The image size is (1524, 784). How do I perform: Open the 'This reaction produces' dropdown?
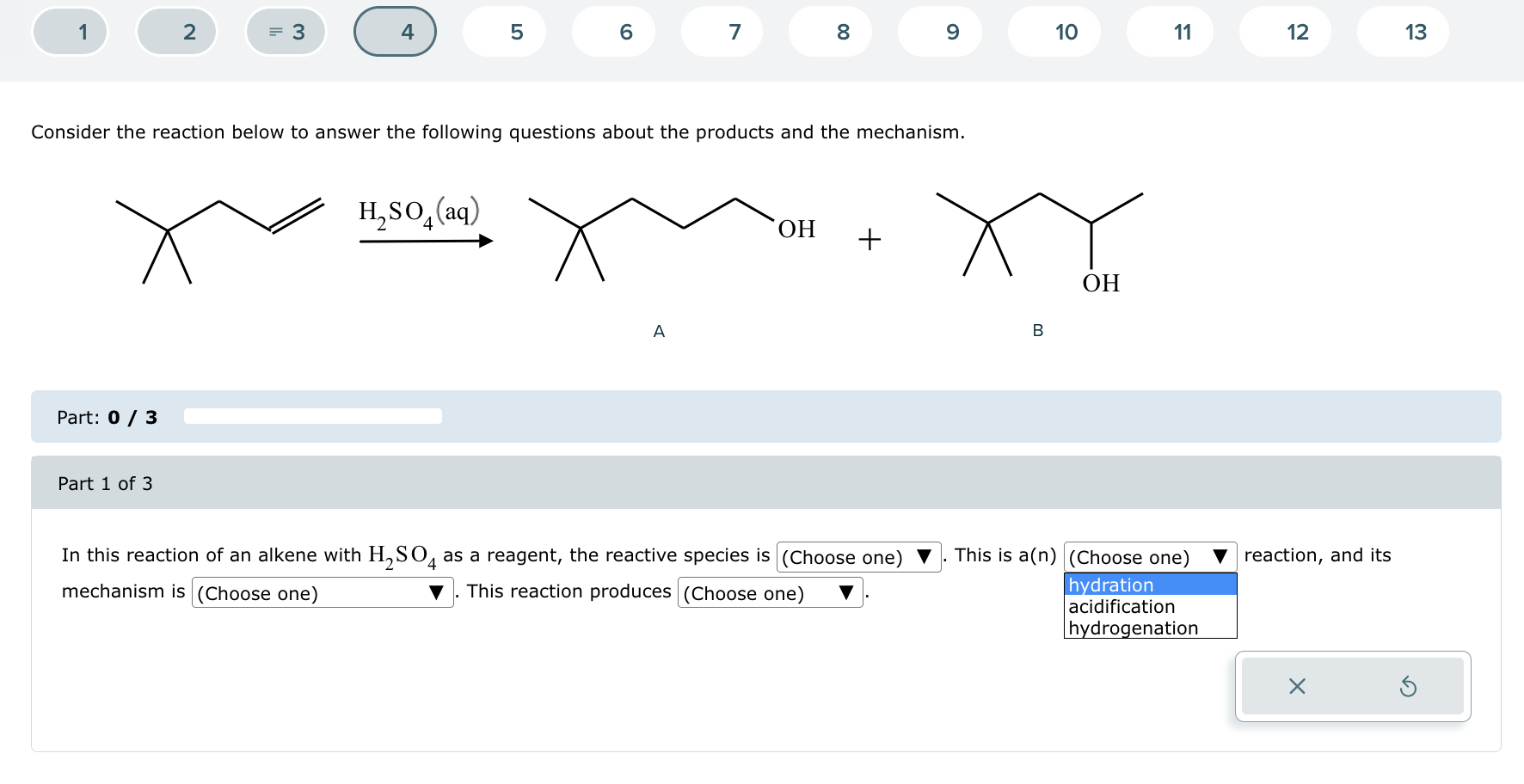770,593
